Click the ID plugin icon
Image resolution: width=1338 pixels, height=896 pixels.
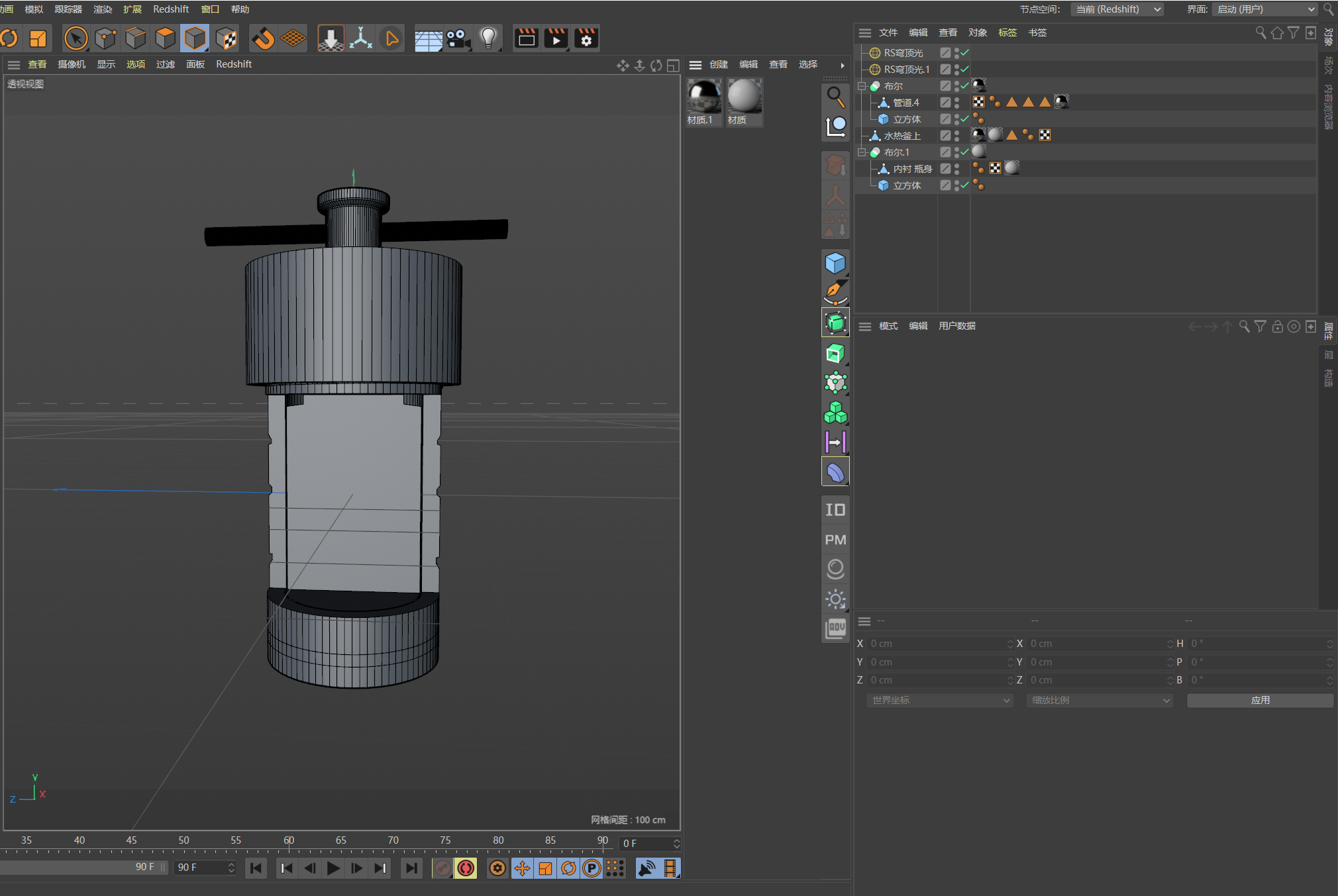tap(835, 510)
